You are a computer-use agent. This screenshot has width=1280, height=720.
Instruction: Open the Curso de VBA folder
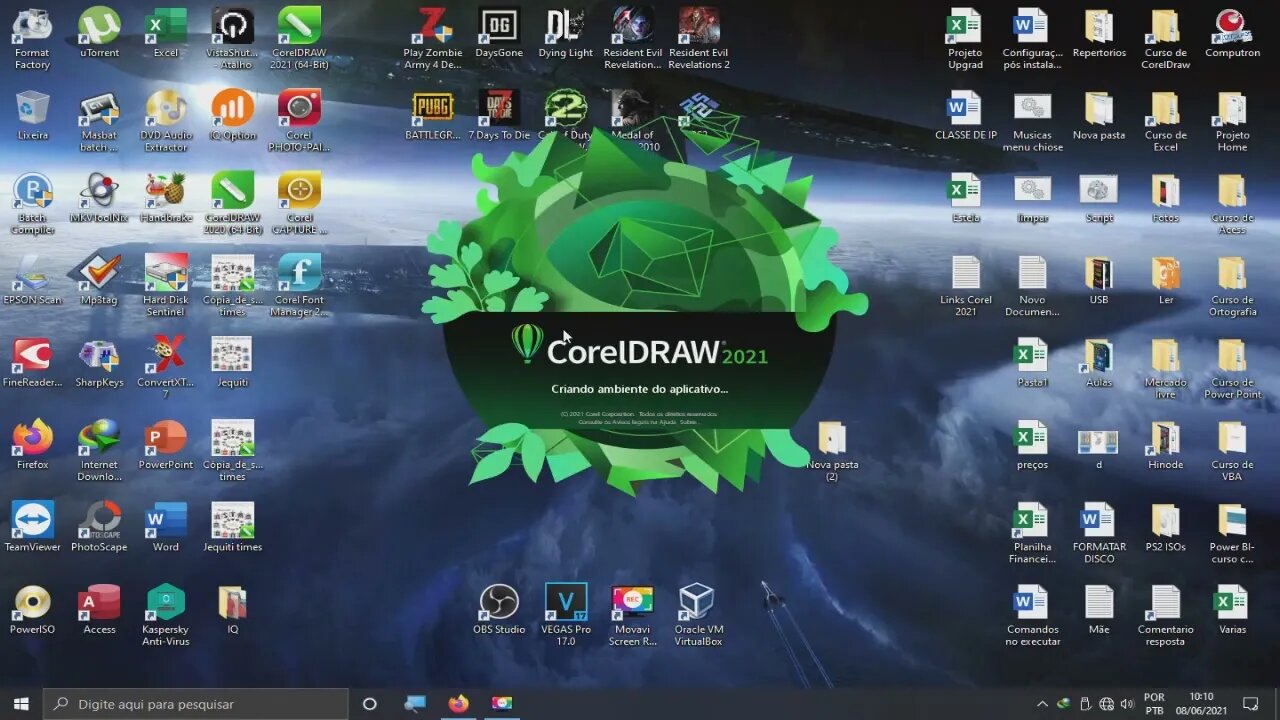coord(1232,451)
